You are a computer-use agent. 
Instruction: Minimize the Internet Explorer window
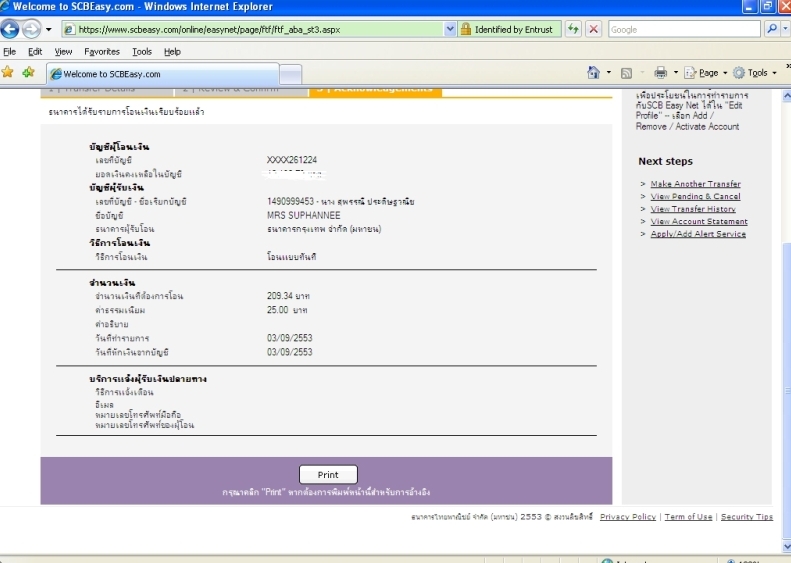pyautogui.click(x=749, y=6)
